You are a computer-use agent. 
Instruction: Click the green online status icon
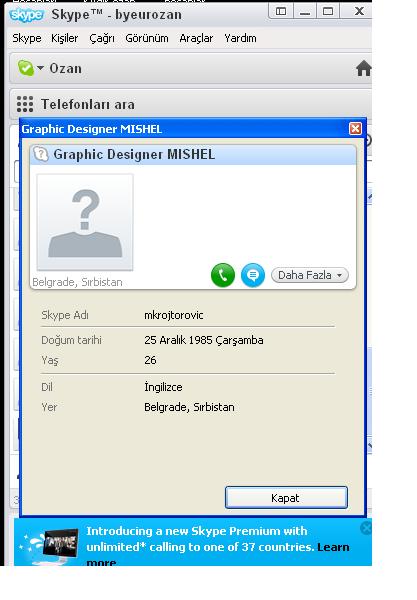click(25, 68)
